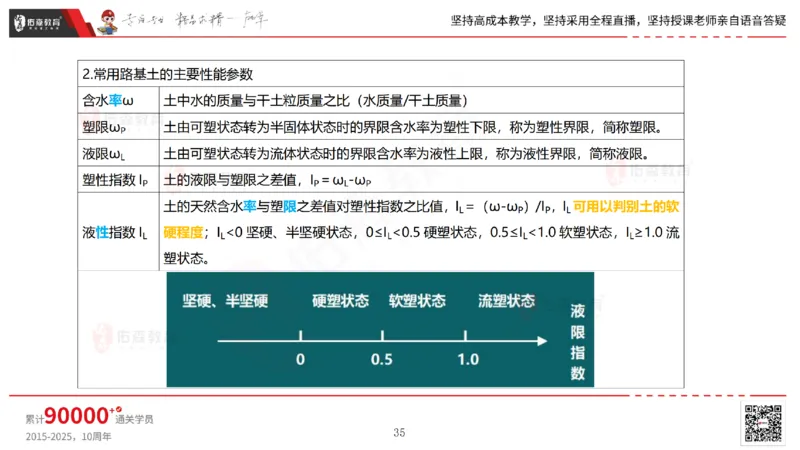800x450 pixels.
Task: Click the formula 'IP = ωL-ωP'
Action: click(341, 180)
